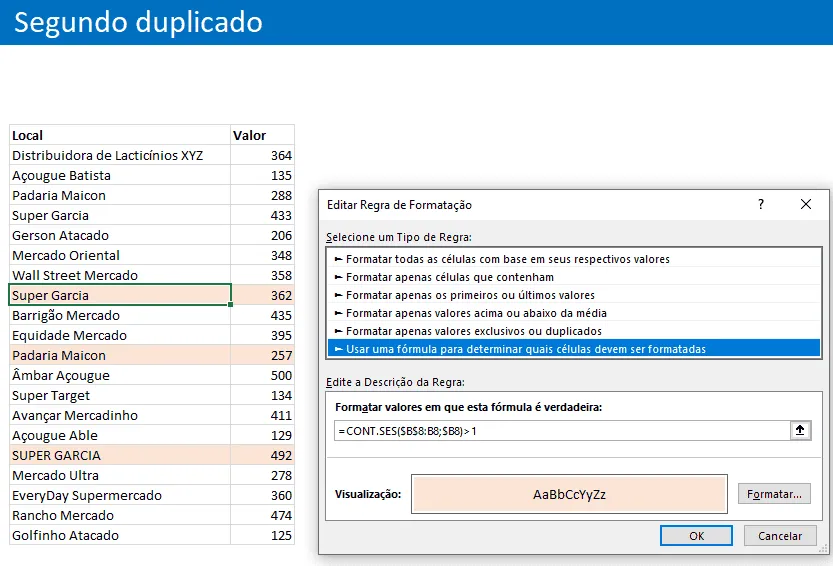Close the Editar Regra de Formatação dialog

click(x=806, y=204)
